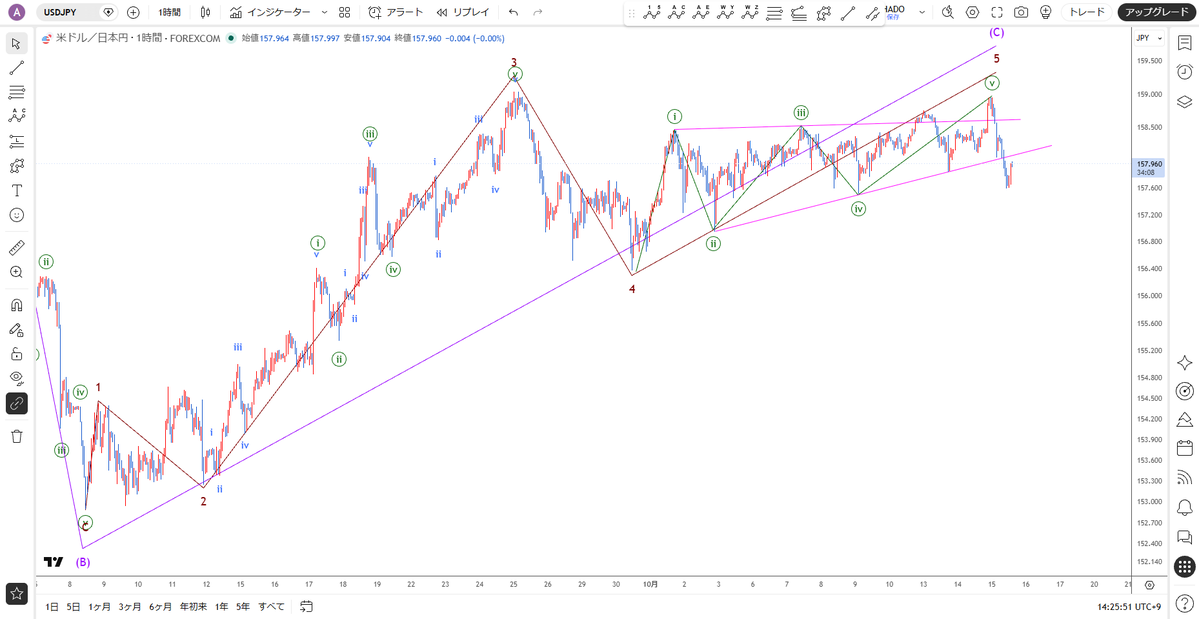Open the object tree layers panel
The height and width of the screenshot is (619, 1199).
point(1184,101)
